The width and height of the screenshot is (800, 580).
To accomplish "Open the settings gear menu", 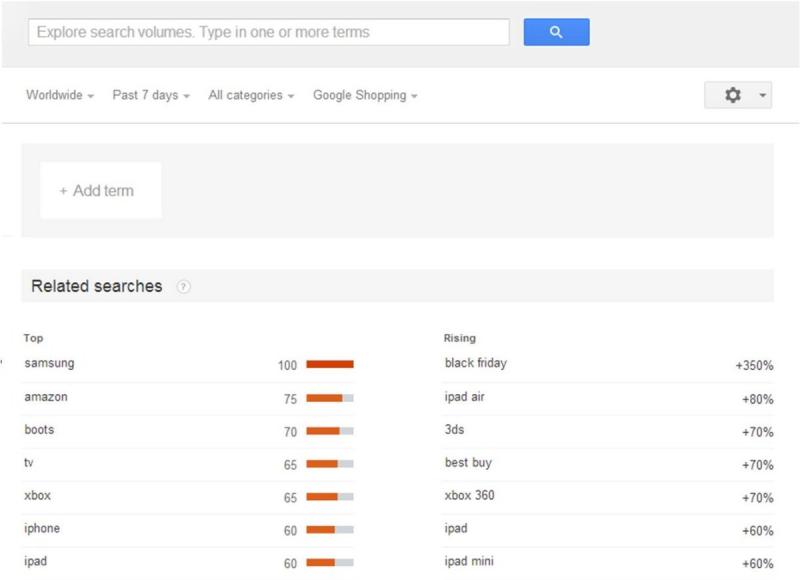I will coord(733,95).
